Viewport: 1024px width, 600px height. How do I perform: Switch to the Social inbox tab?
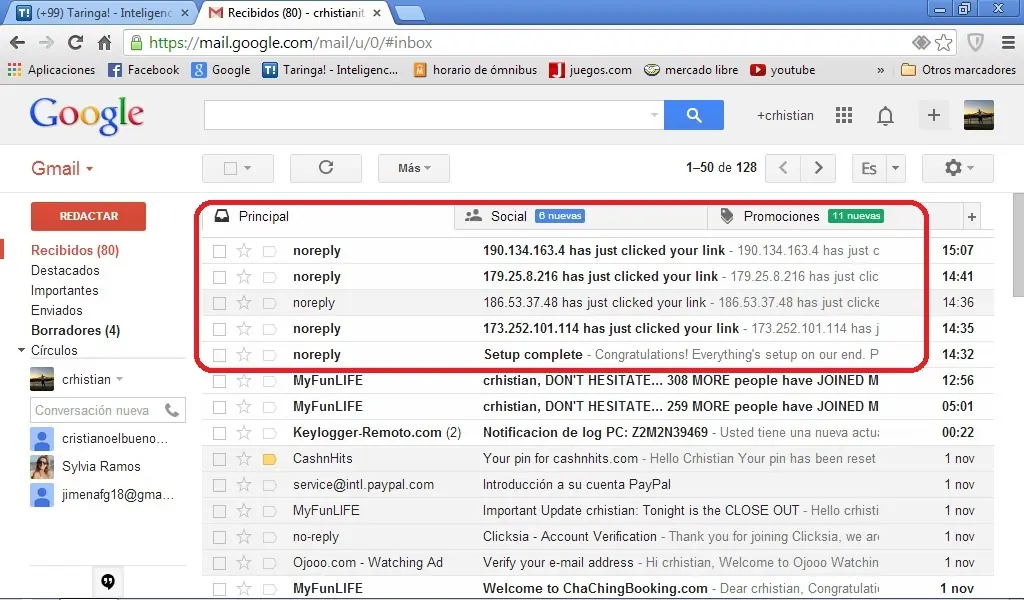[x=581, y=217]
